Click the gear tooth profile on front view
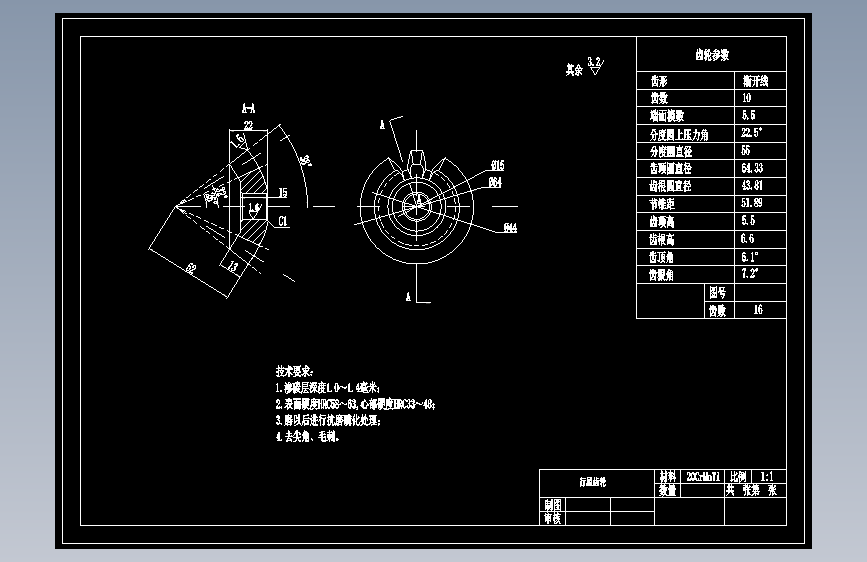This screenshot has height=562, width=867. (416, 162)
